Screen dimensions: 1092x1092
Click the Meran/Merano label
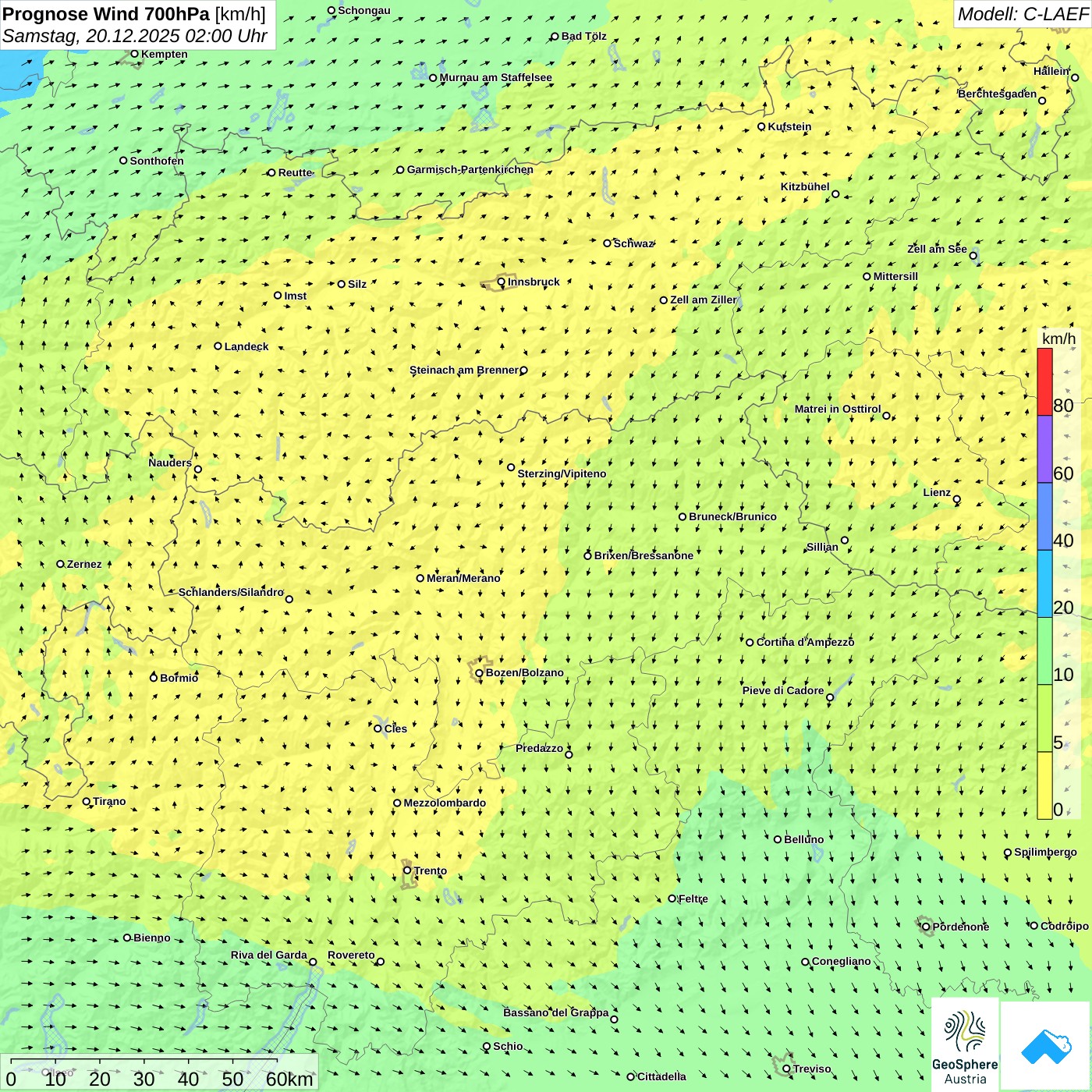point(463,578)
